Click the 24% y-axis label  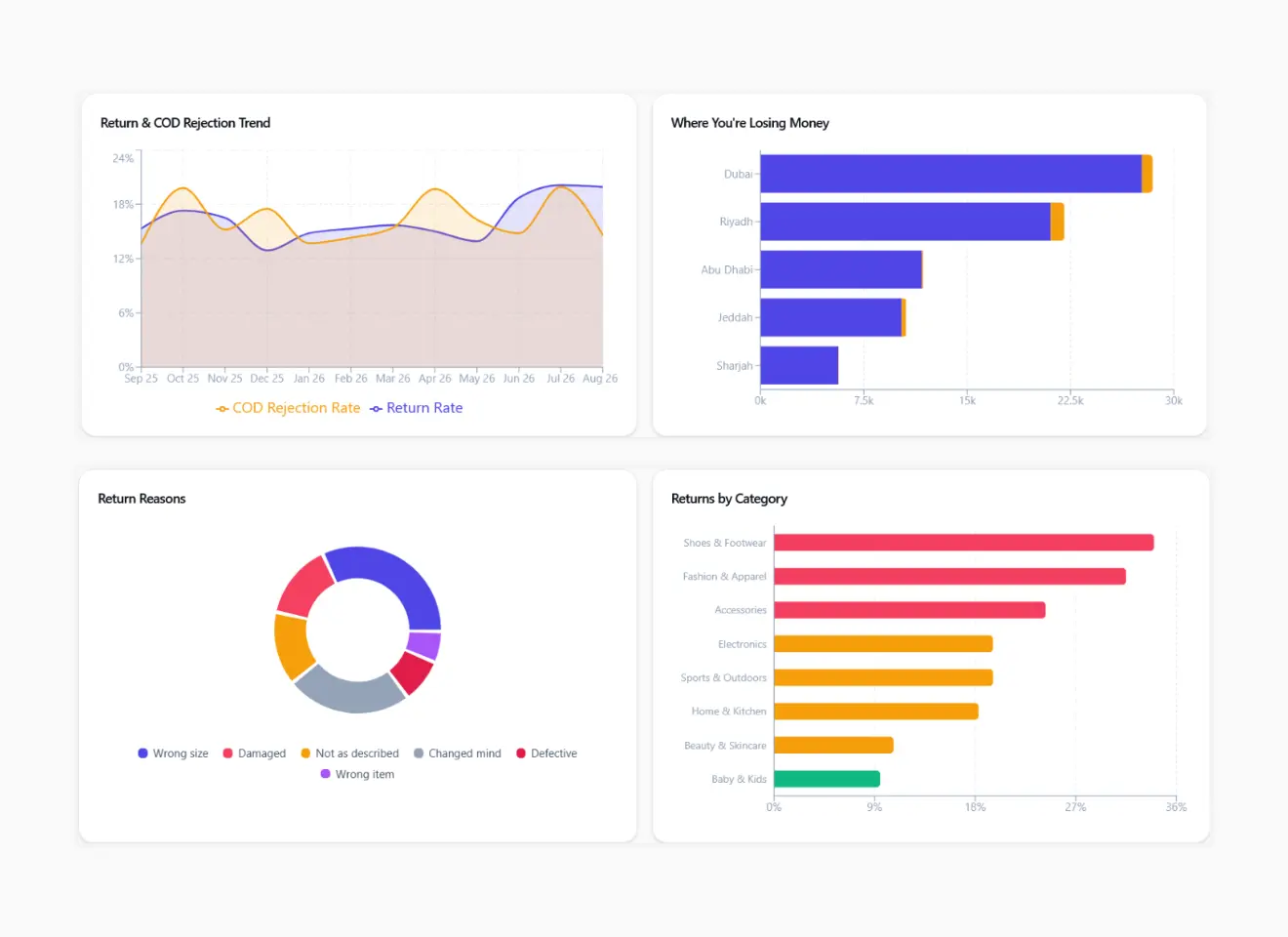coord(123,158)
